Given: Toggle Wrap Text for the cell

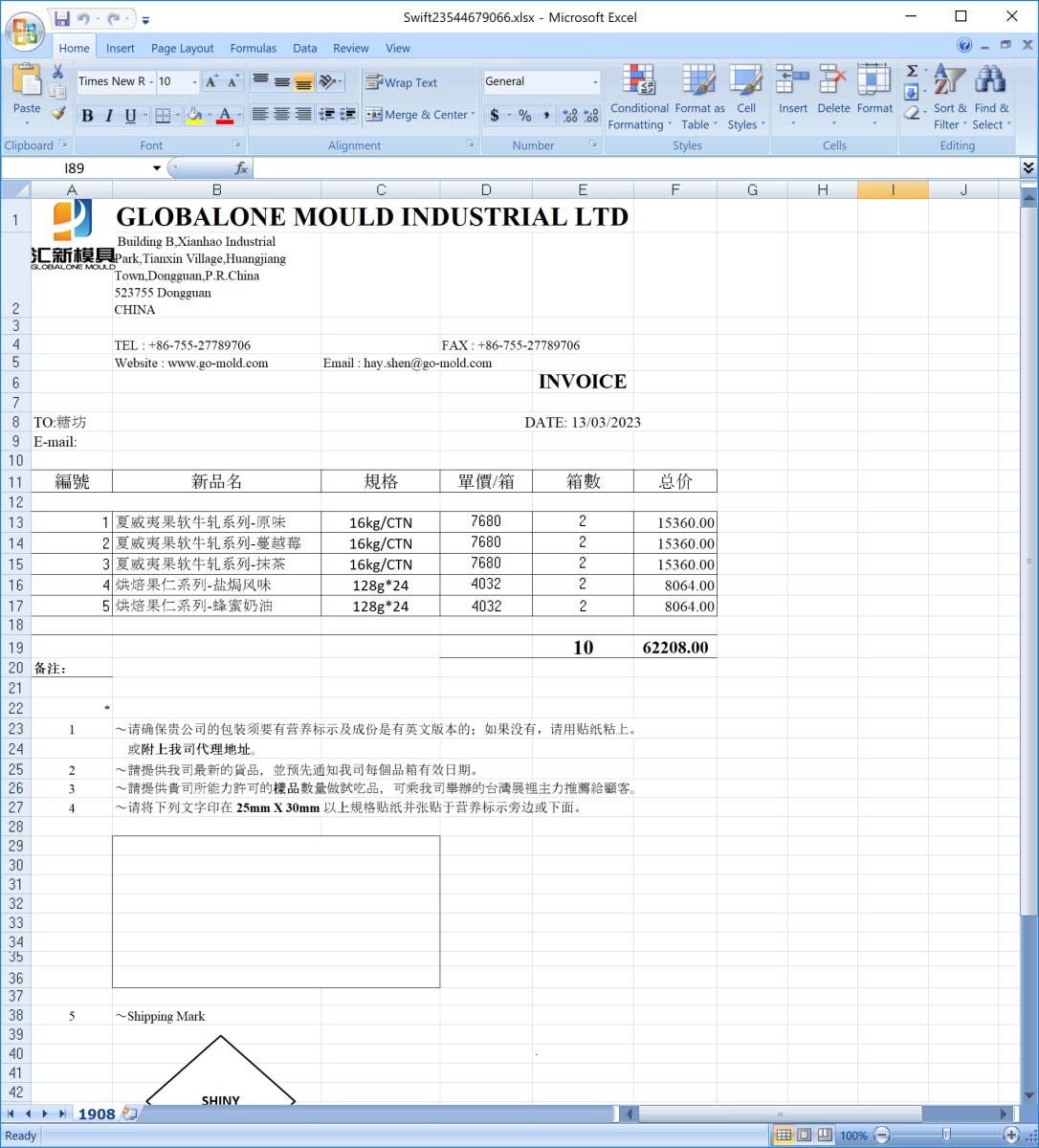Looking at the screenshot, I should (x=402, y=83).
